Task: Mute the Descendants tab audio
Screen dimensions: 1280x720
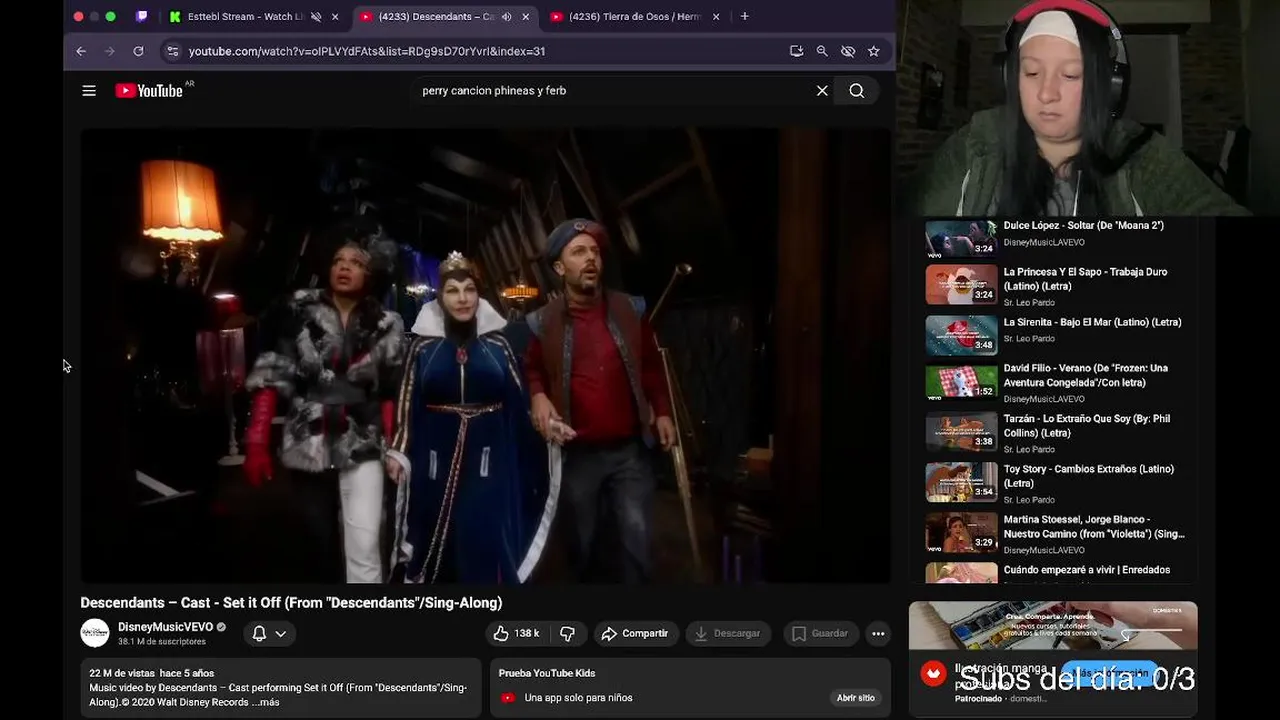Action: pos(506,17)
